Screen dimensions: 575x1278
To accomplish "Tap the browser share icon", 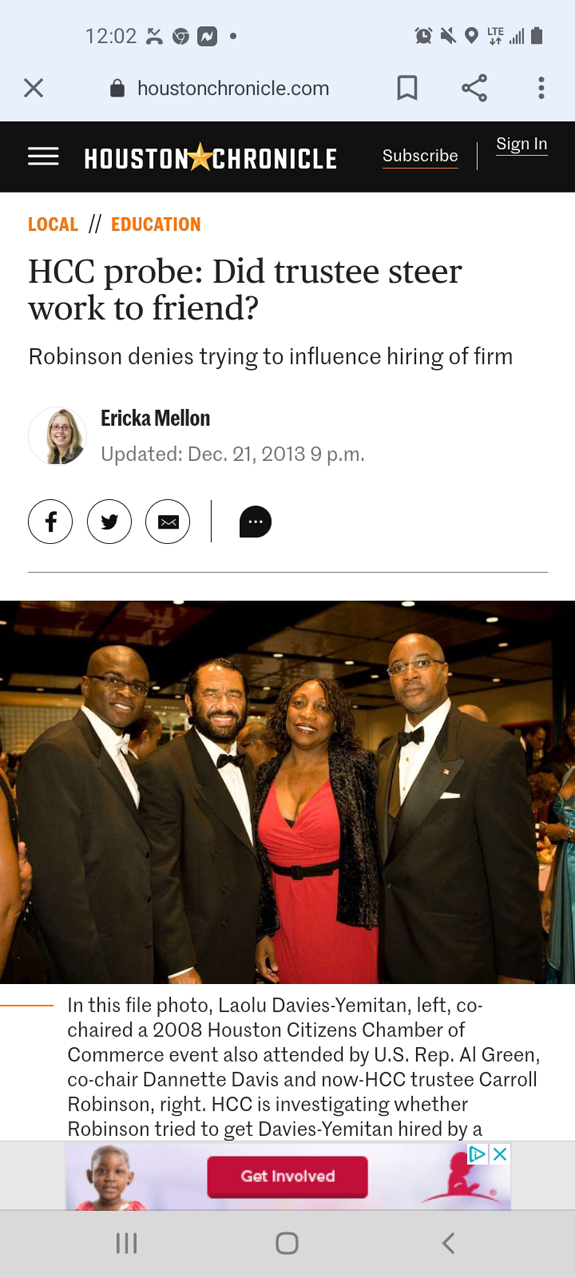I will (x=474, y=88).
